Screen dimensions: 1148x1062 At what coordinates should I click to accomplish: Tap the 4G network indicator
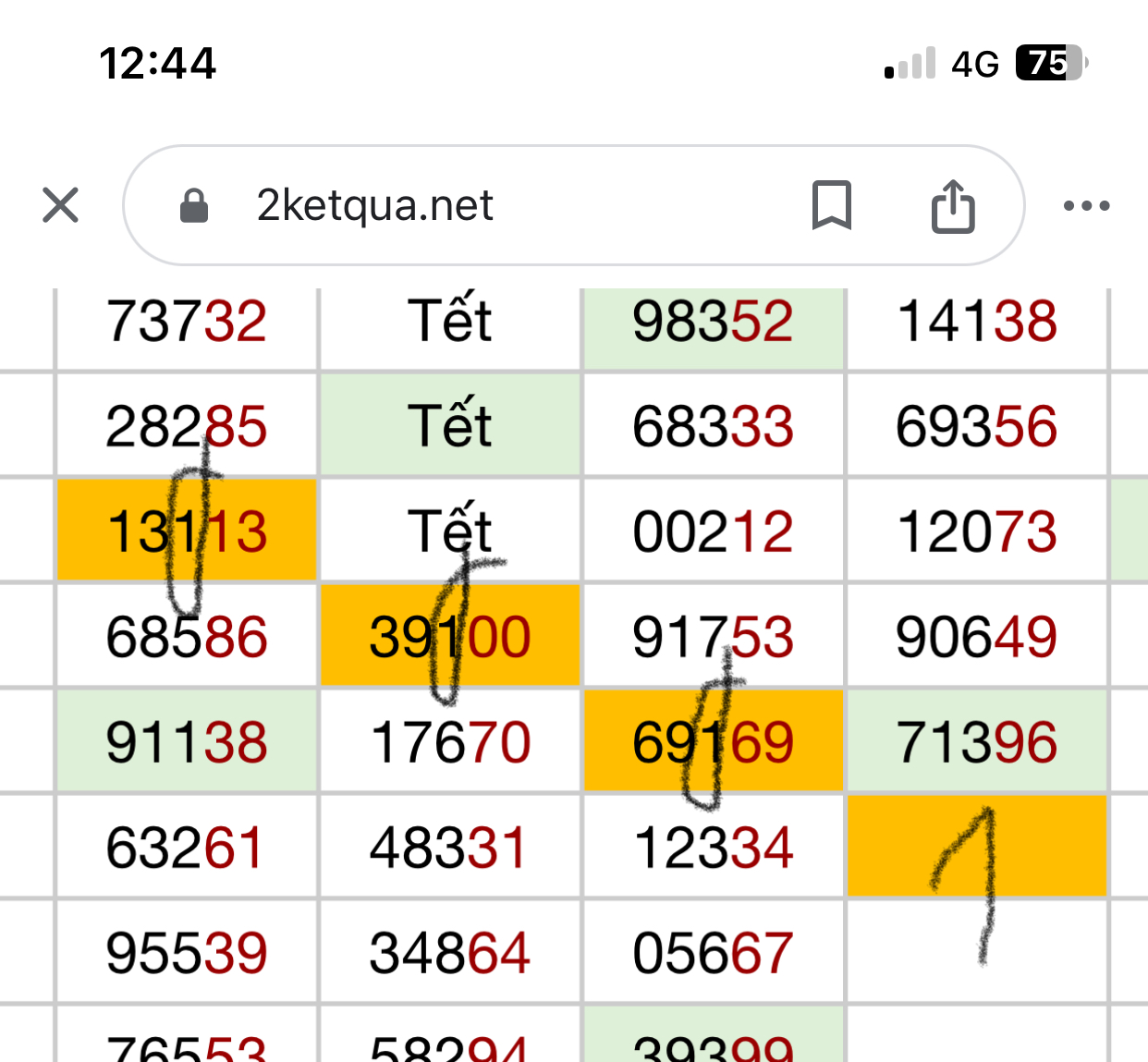click(975, 64)
